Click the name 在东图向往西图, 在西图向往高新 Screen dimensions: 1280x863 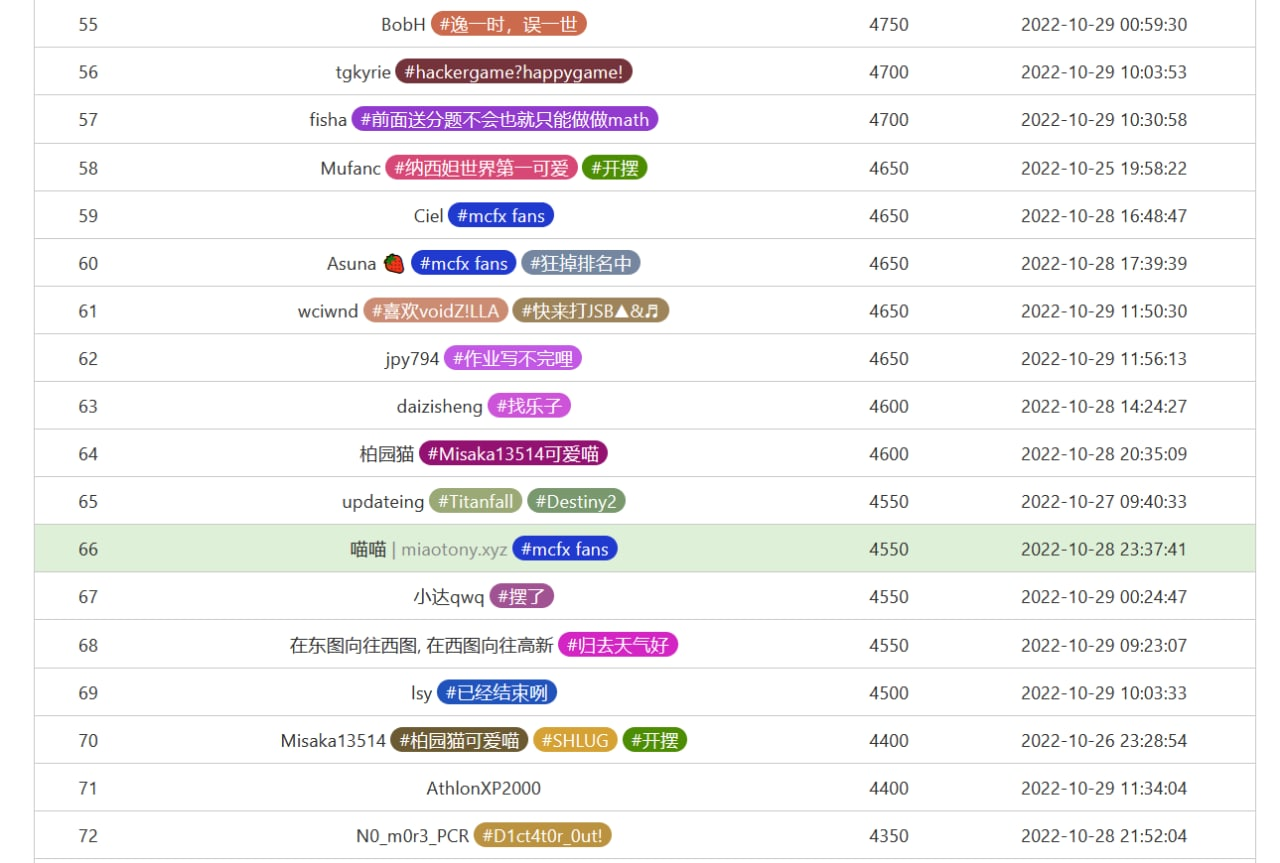coord(421,646)
